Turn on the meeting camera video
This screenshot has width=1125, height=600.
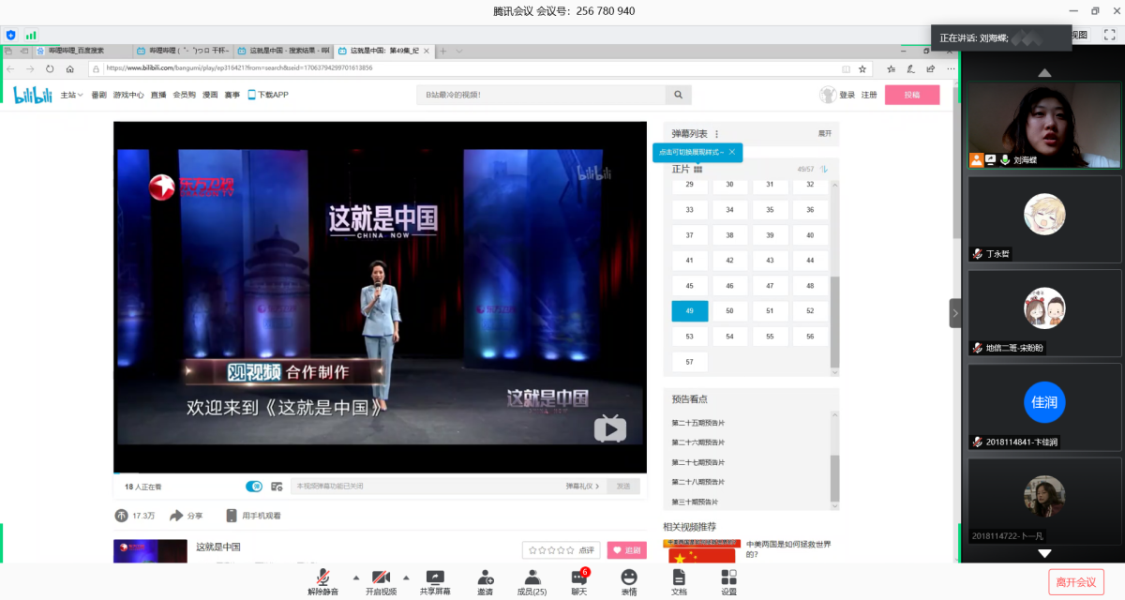click(x=381, y=582)
